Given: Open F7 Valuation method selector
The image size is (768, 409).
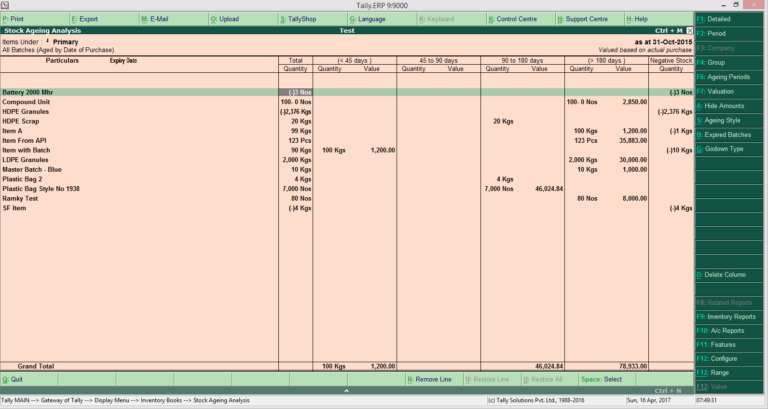Looking at the screenshot, I should [730, 90].
